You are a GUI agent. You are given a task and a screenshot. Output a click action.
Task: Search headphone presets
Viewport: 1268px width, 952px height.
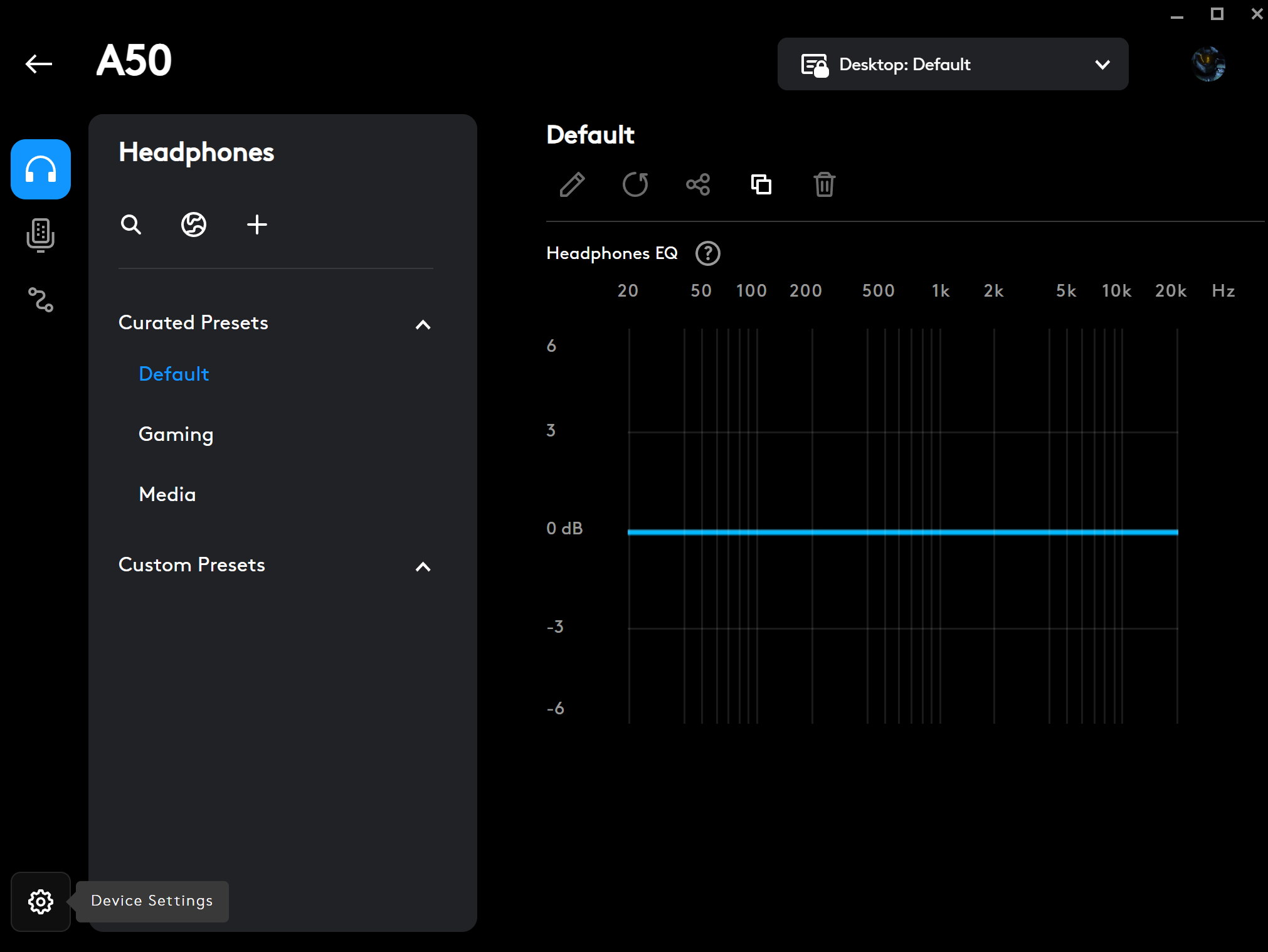[x=131, y=225]
